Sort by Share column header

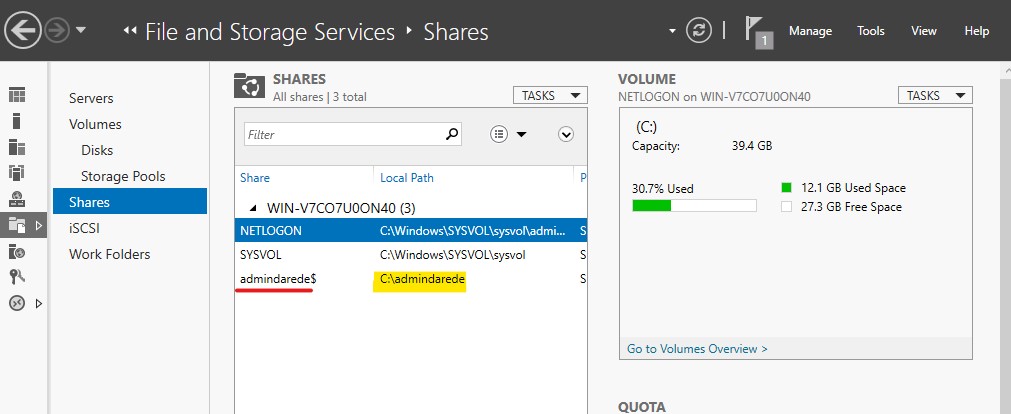pyautogui.click(x=255, y=178)
